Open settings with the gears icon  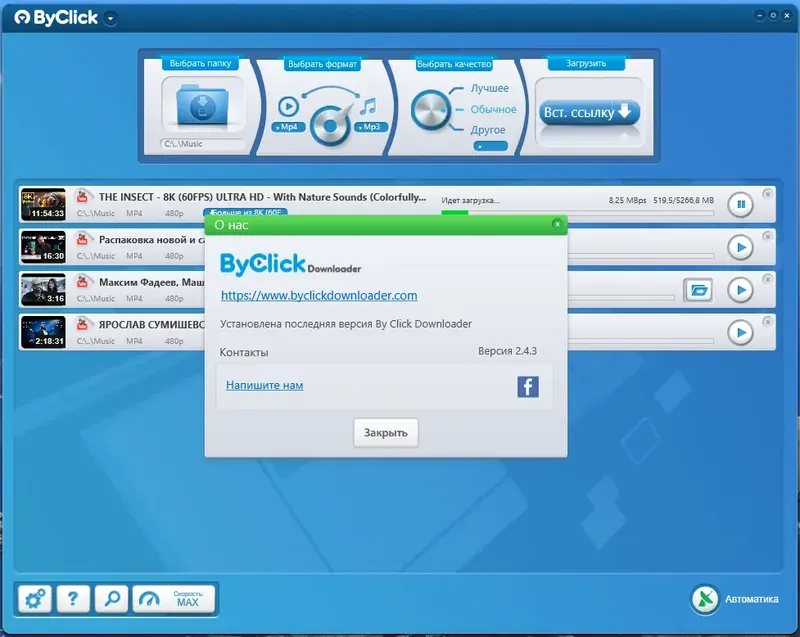tap(35, 599)
